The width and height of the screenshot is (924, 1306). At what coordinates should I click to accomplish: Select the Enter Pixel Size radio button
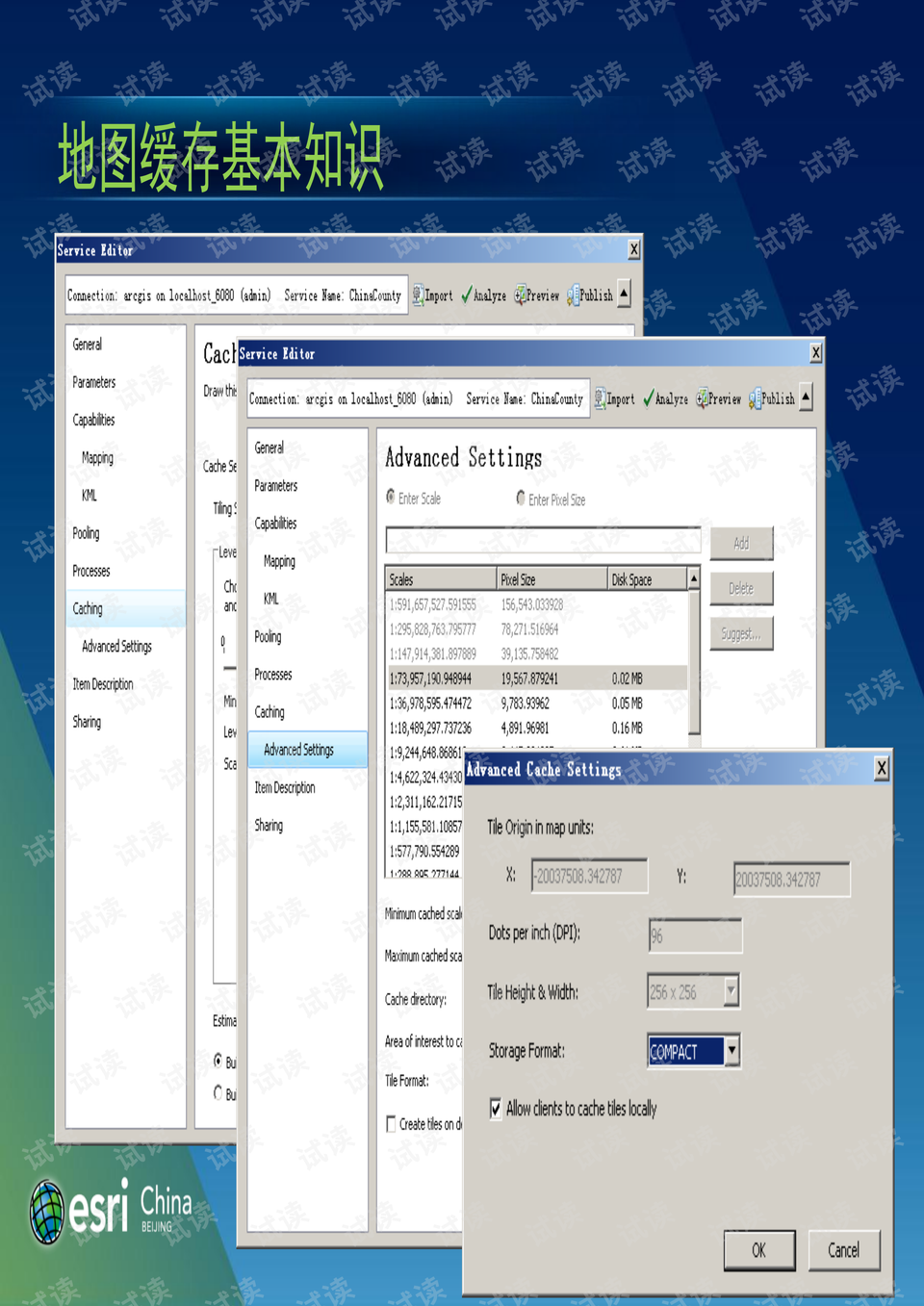coord(521,499)
